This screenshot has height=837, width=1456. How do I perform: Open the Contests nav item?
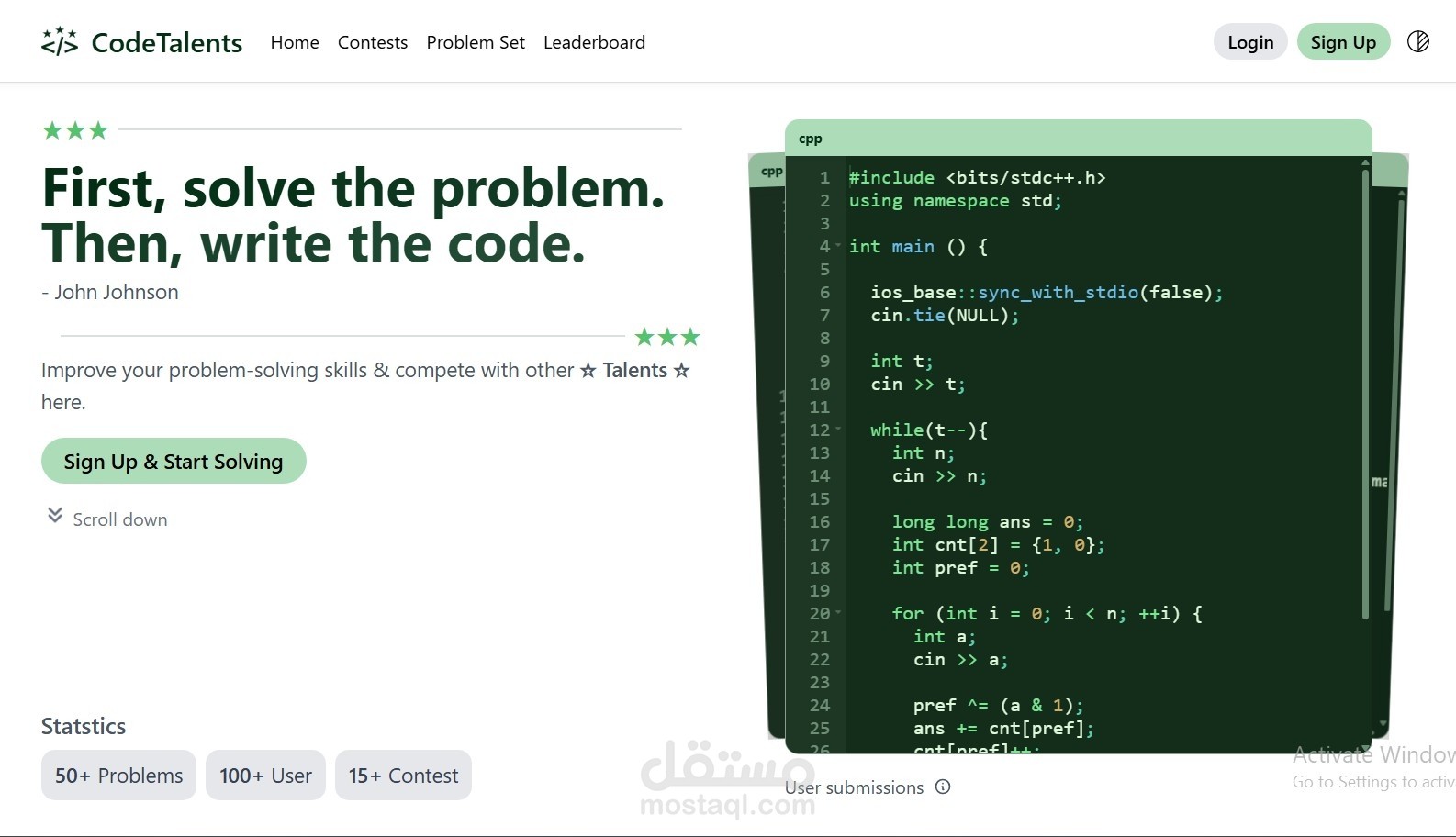tap(373, 42)
